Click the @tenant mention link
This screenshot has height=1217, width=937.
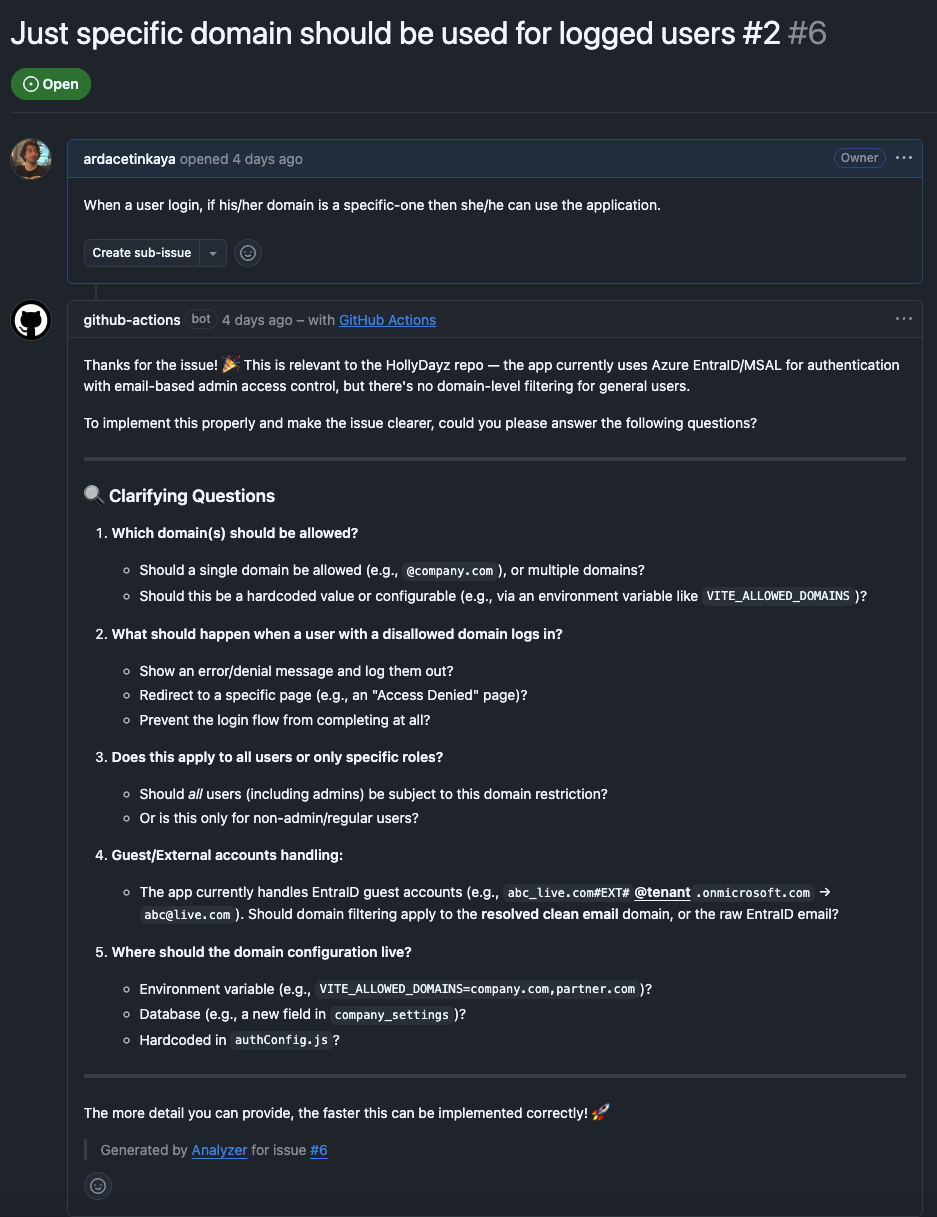pos(662,892)
